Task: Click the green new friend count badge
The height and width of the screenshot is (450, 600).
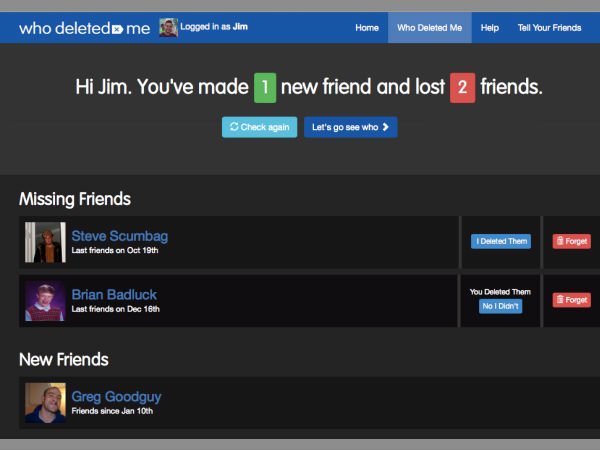Action: (265, 87)
